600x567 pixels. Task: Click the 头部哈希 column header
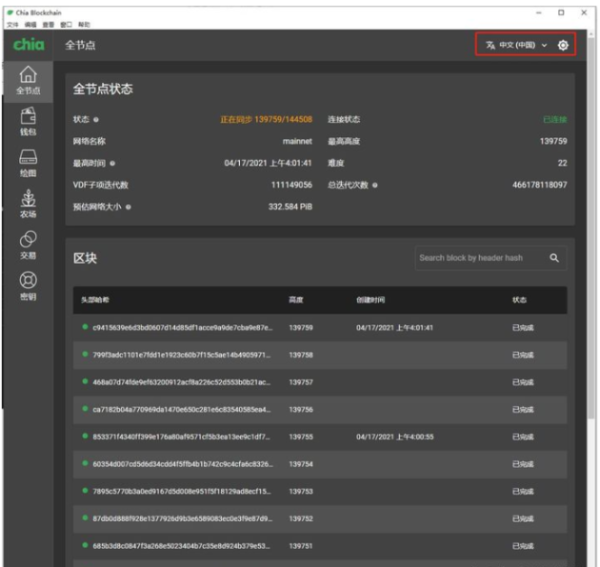[x=95, y=300]
